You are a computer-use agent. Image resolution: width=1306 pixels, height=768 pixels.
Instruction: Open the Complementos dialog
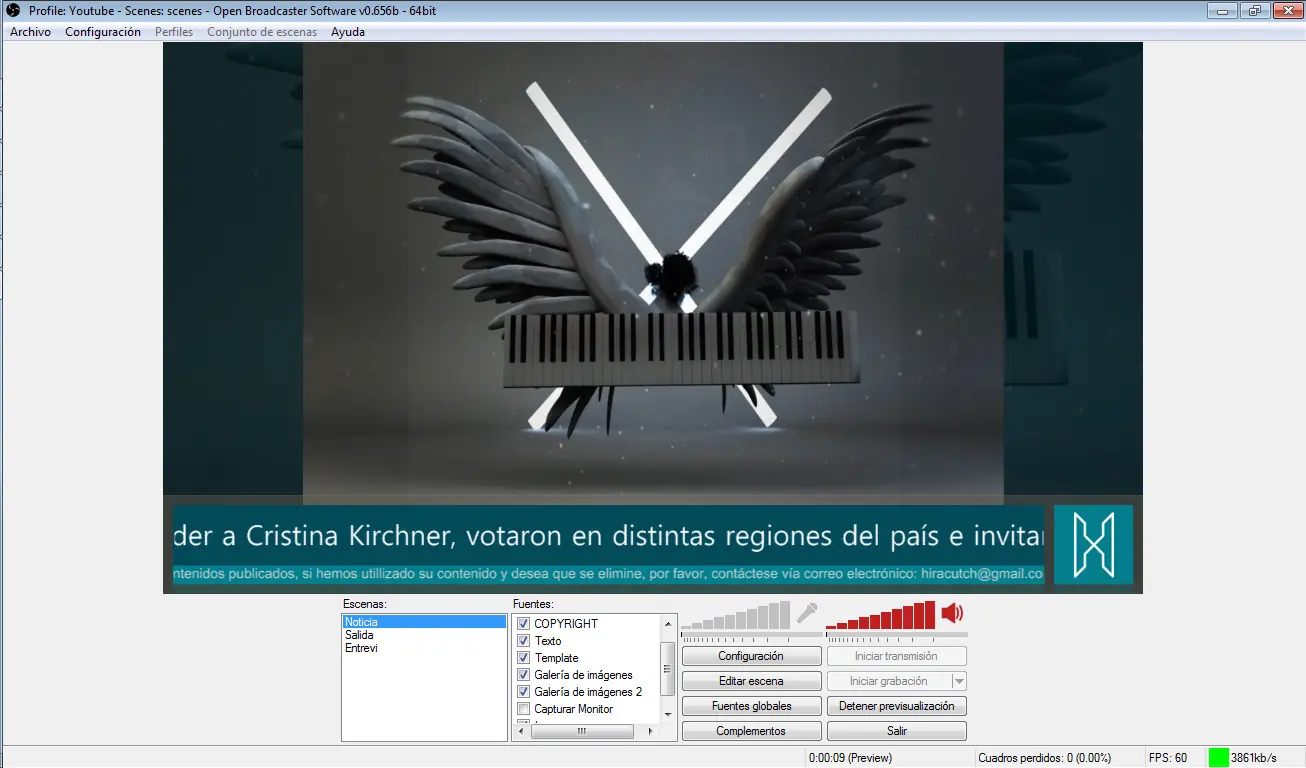pyautogui.click(x=751, y=731)
